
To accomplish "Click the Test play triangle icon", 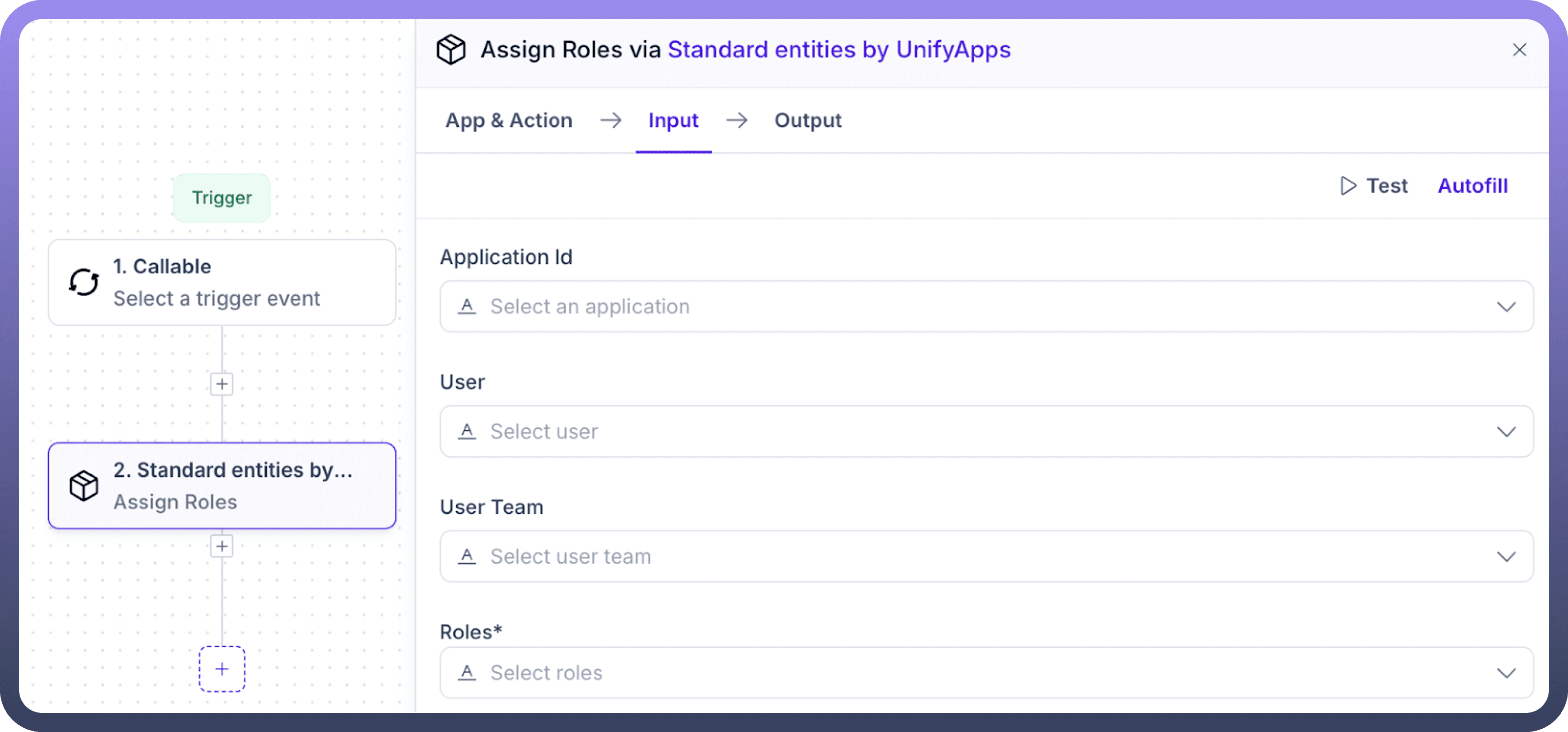I will [1348, 185].
